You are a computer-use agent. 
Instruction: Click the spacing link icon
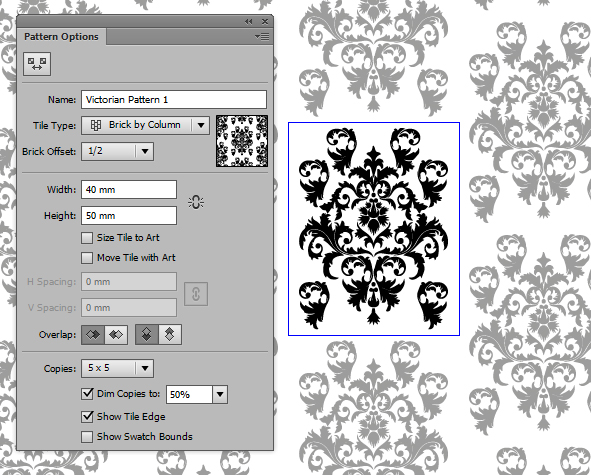[196, 294]
